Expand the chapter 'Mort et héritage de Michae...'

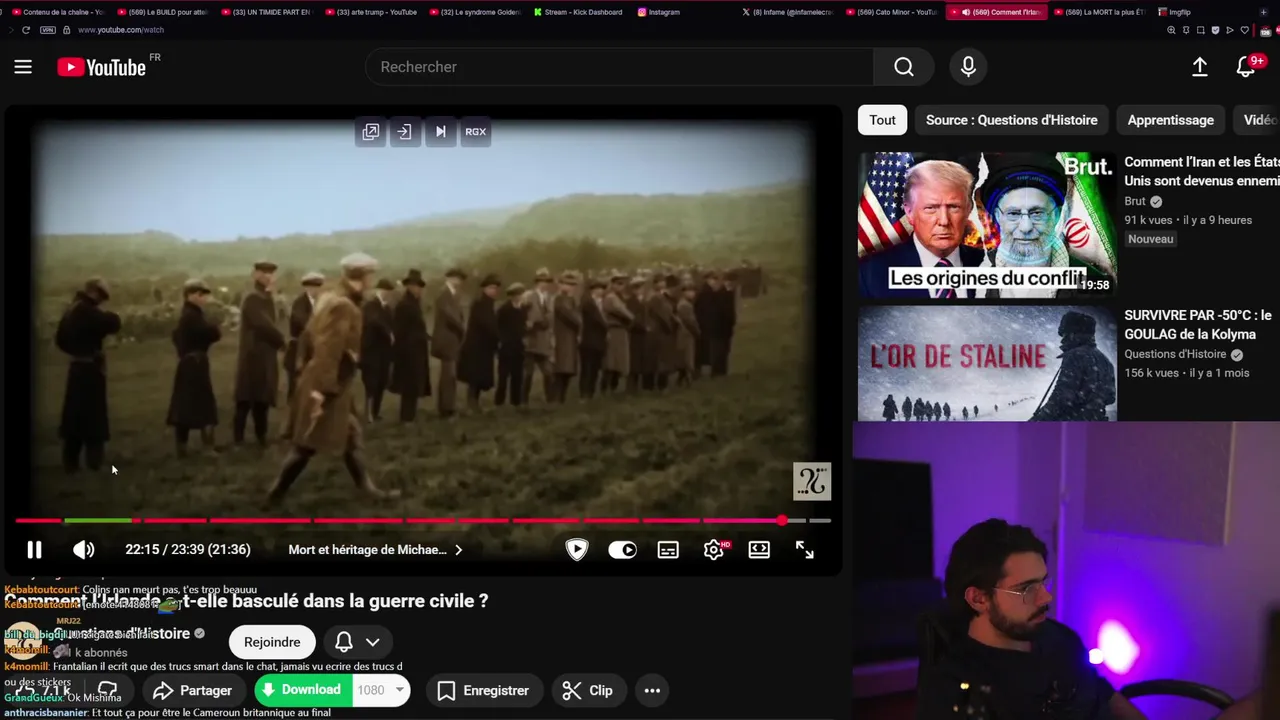point(375,550)
